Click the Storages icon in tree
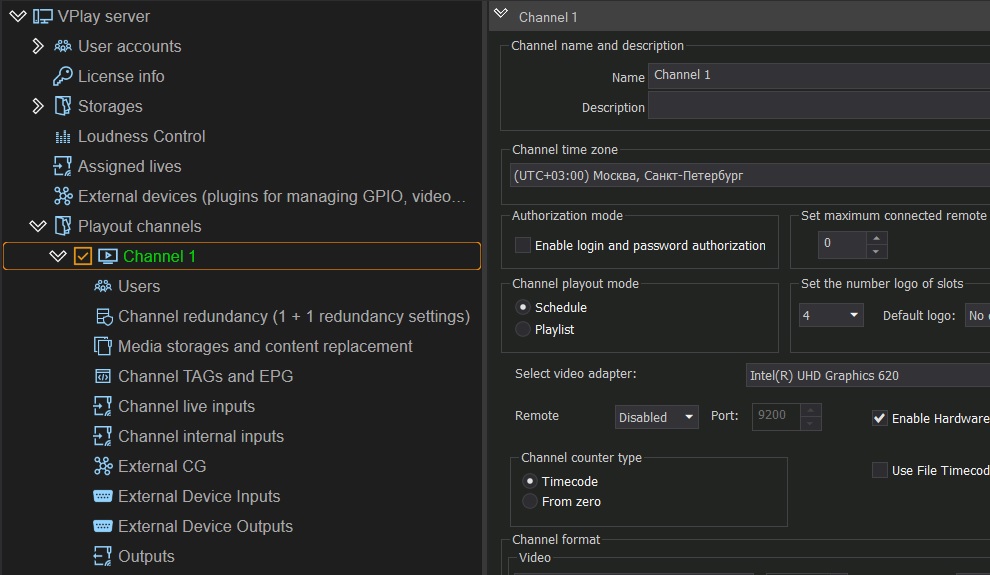 tap(63, 106)
